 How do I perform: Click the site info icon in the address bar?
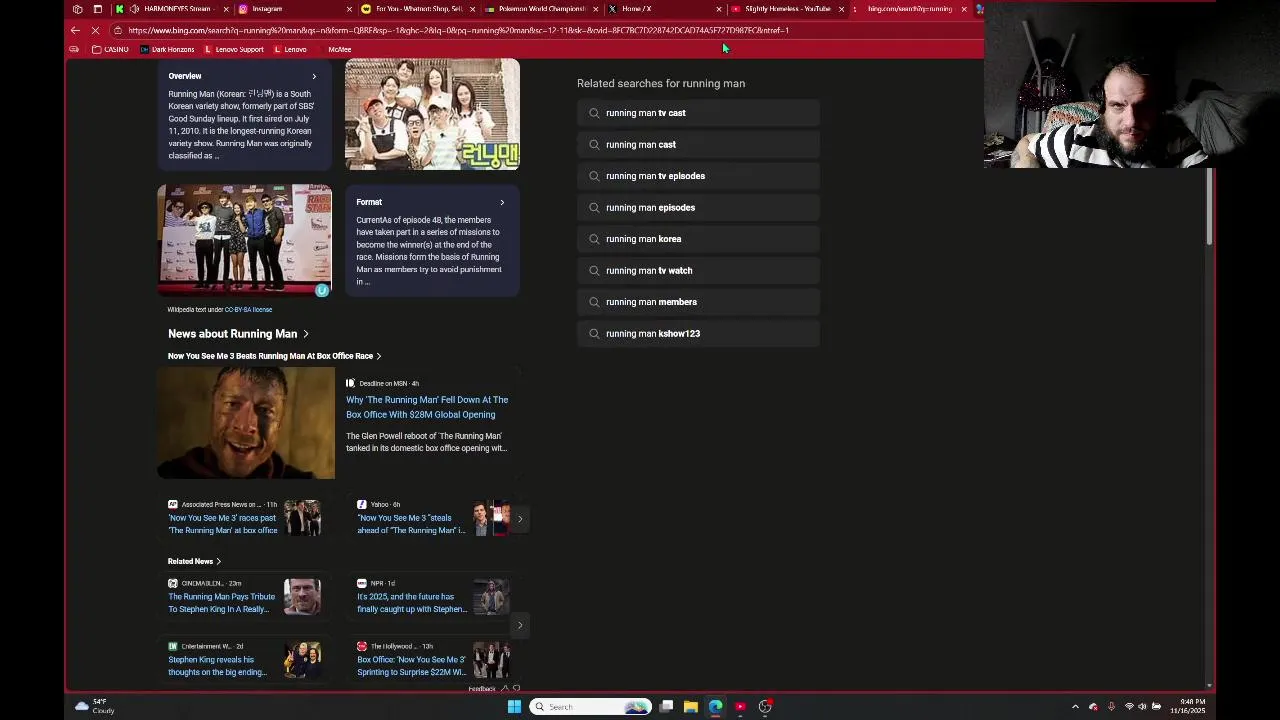118,30
